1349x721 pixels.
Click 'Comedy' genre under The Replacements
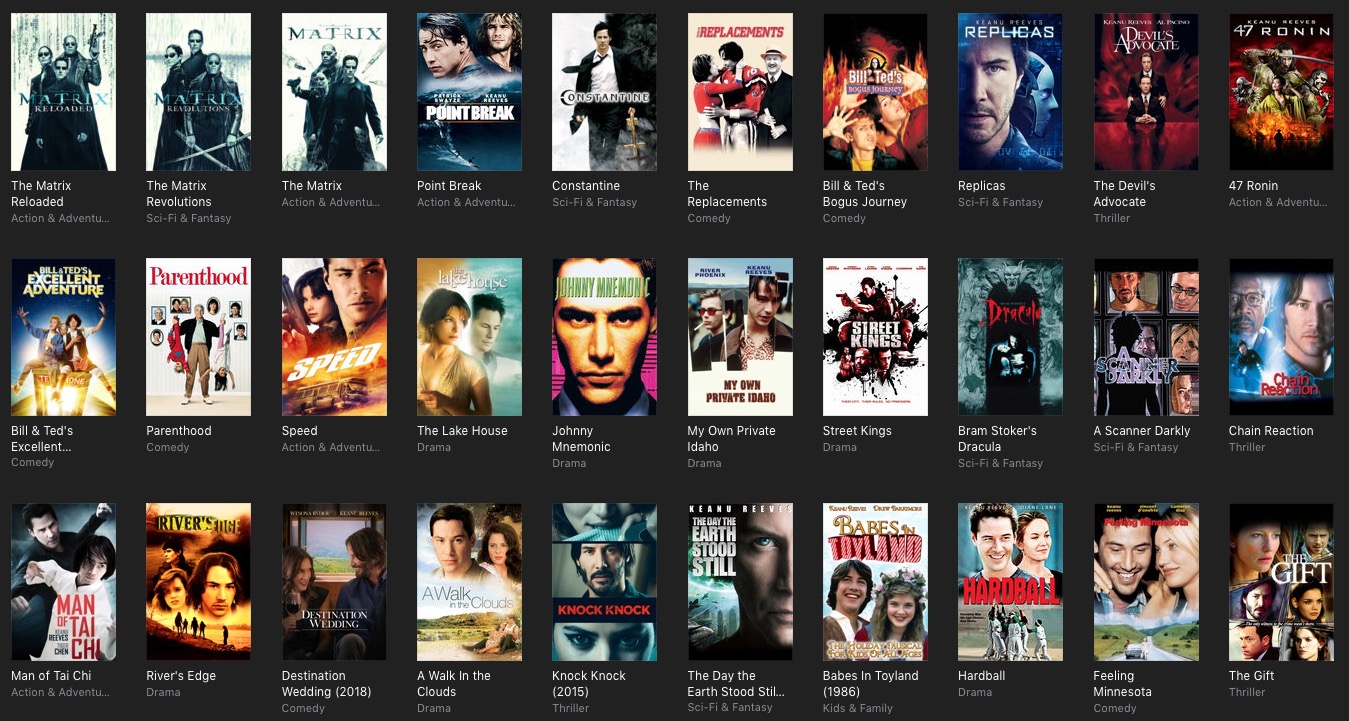pos(709,218)
